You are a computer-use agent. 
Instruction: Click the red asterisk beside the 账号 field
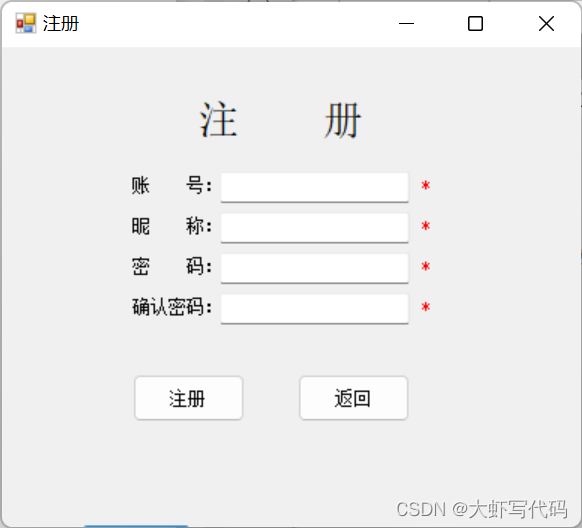tap(426, 185)
